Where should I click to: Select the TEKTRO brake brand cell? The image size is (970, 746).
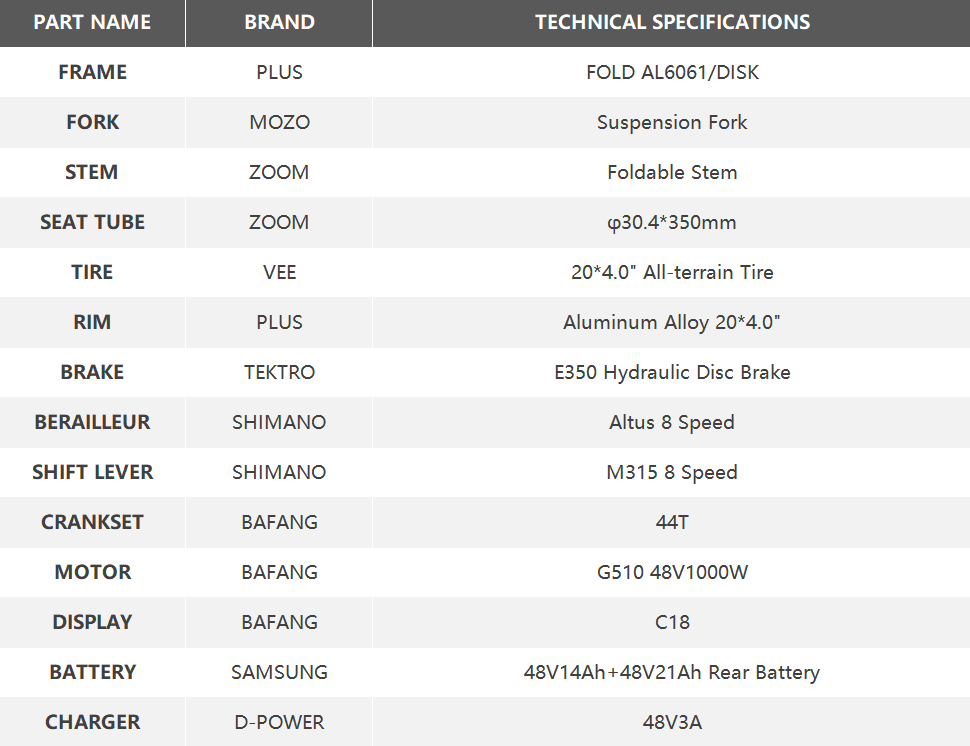279,372
